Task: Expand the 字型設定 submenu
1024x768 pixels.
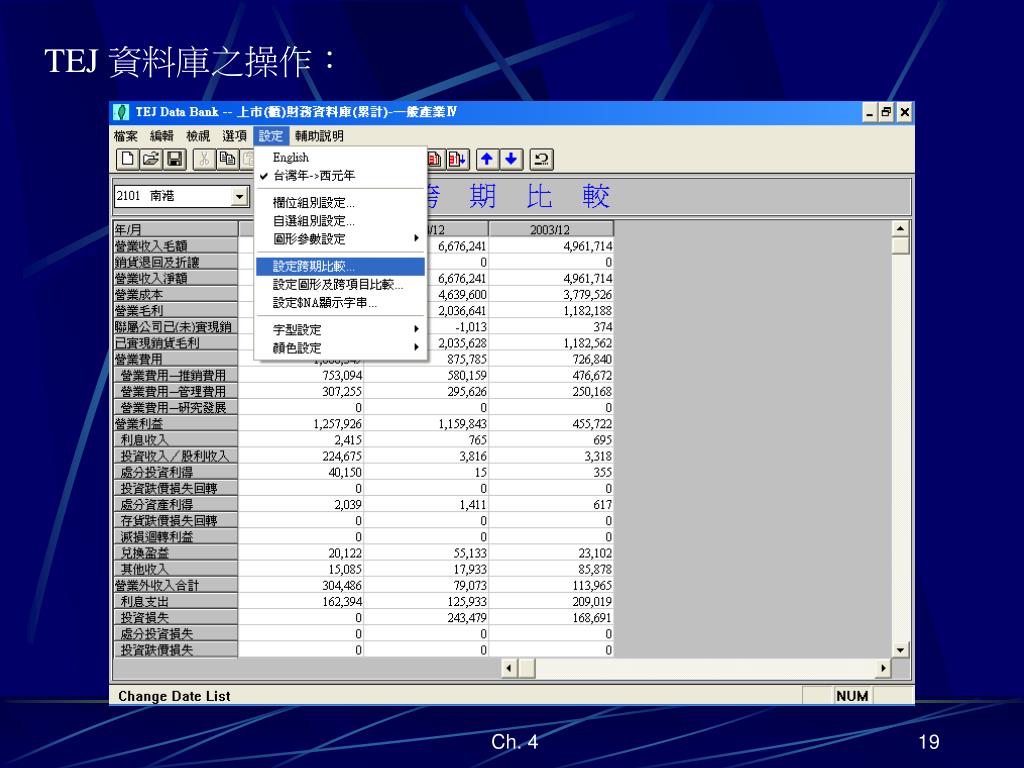Action: pyautogui.click(x=340, y=330)
